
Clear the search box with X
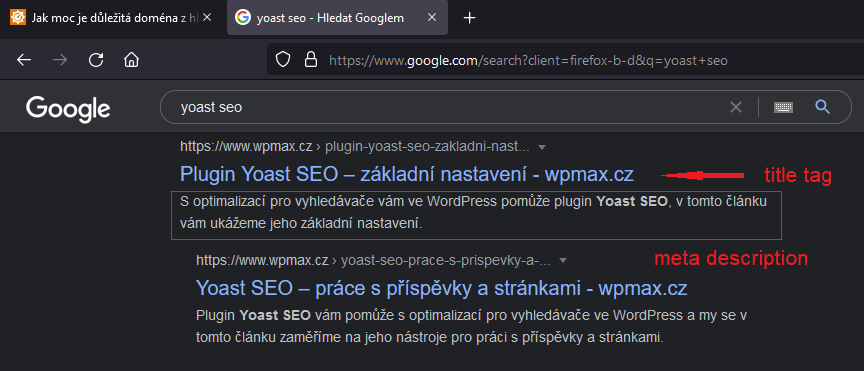(736, 107)
